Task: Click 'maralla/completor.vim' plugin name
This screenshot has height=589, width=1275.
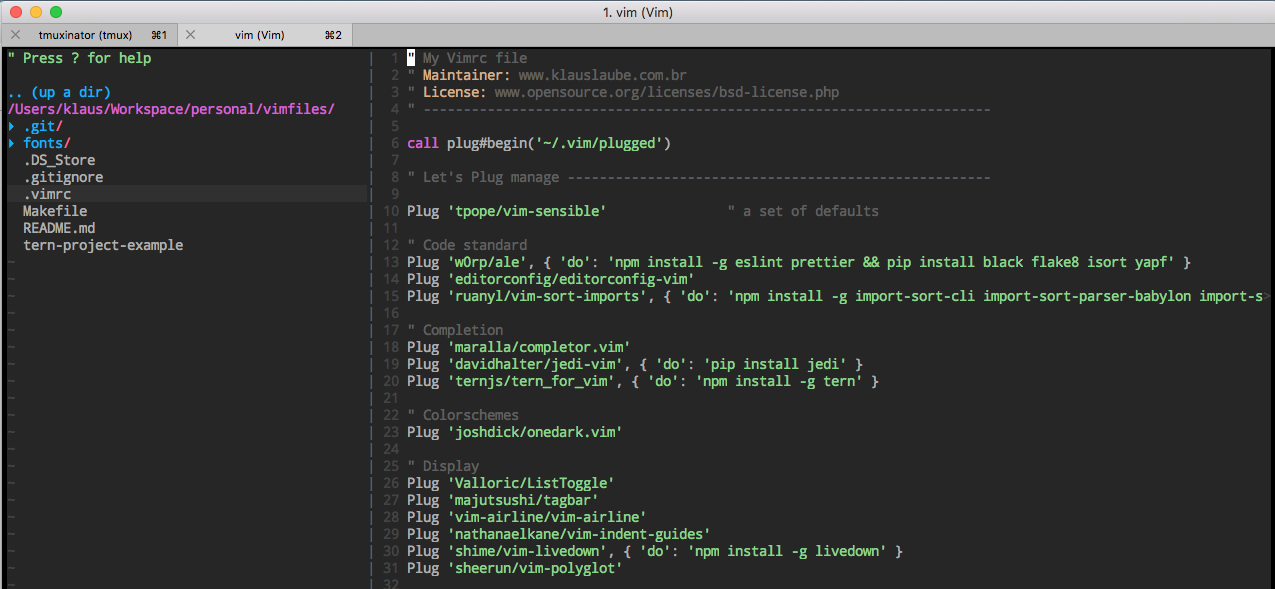Action: 539,347
